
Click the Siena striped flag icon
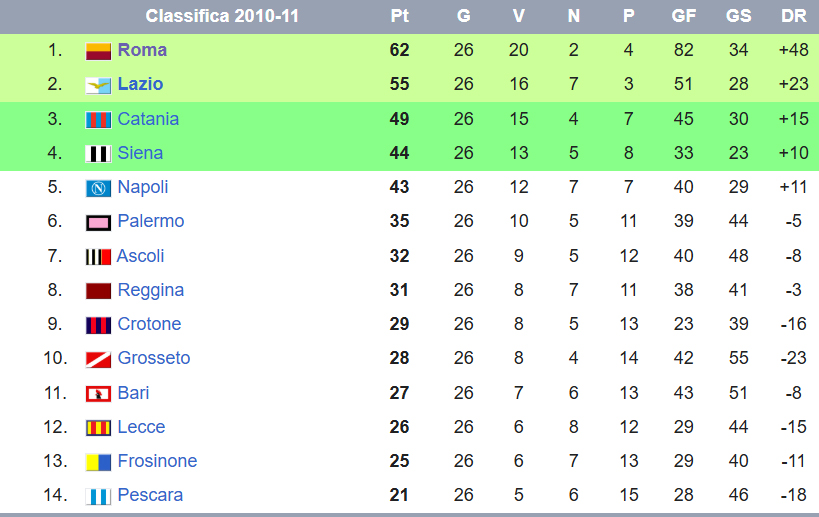(x=98, y=154)
